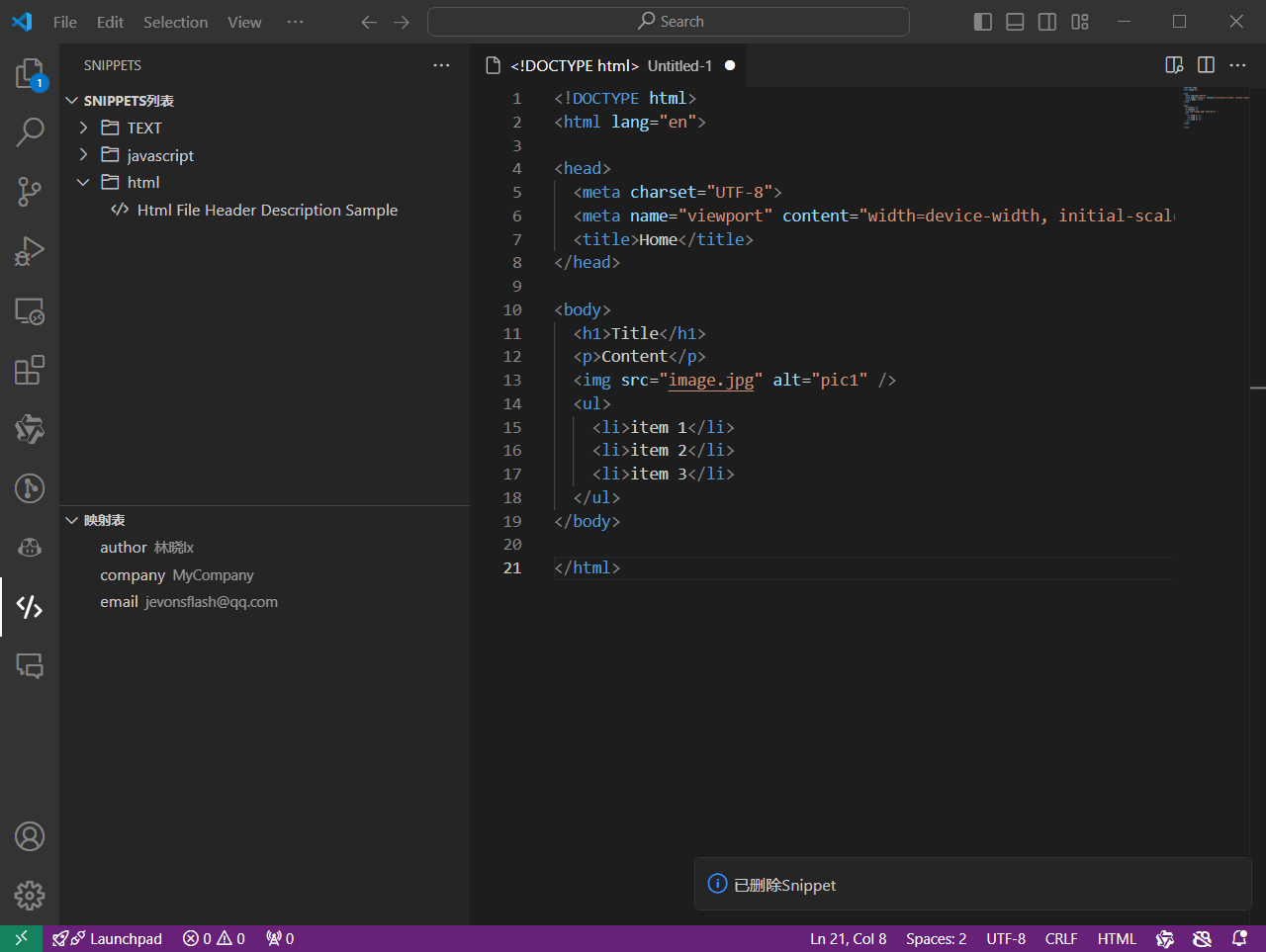Expand the javascript snippets folder
This screenshot has width=1266, height=952.
pos(159,155)
